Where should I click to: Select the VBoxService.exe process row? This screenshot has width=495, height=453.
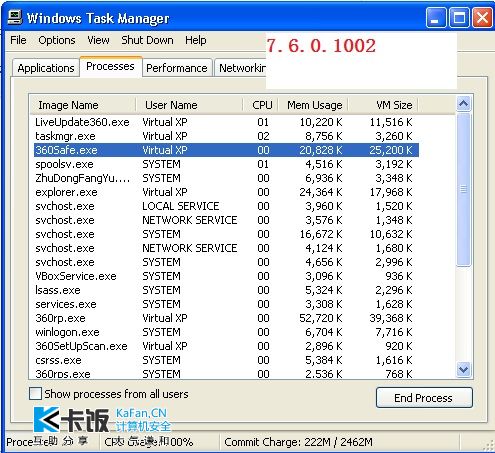point(226,276)
